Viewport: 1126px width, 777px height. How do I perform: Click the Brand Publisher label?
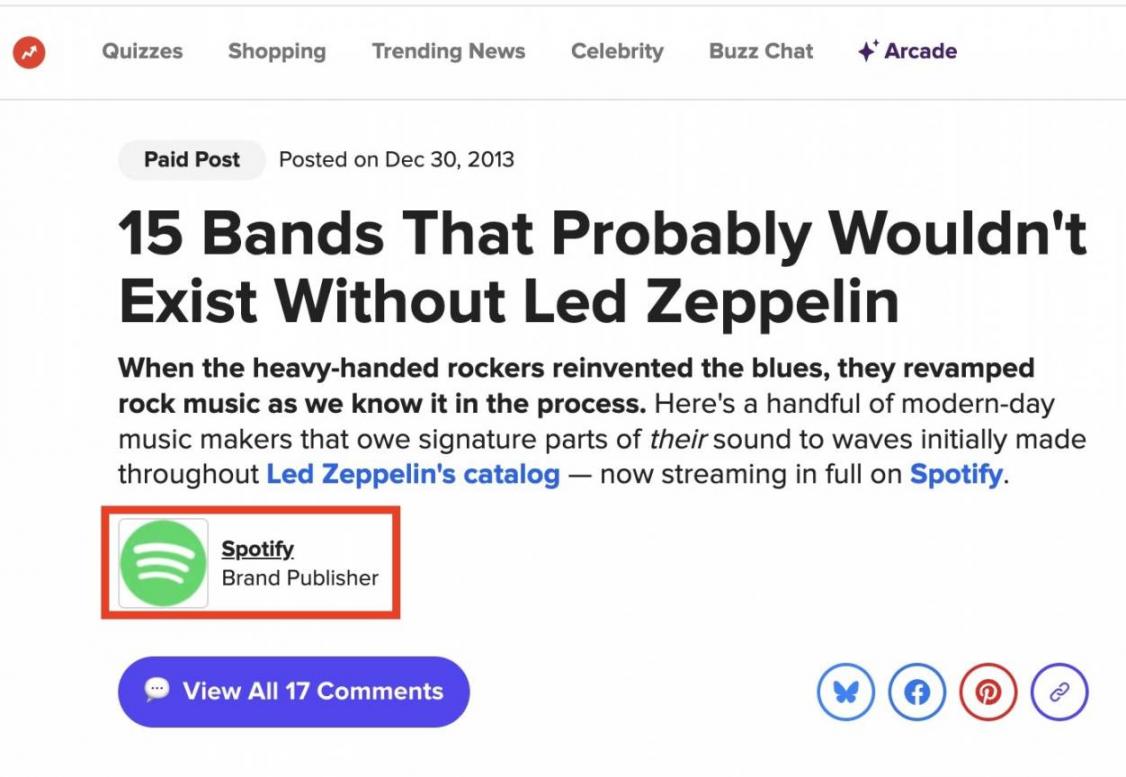click(300, 578)
